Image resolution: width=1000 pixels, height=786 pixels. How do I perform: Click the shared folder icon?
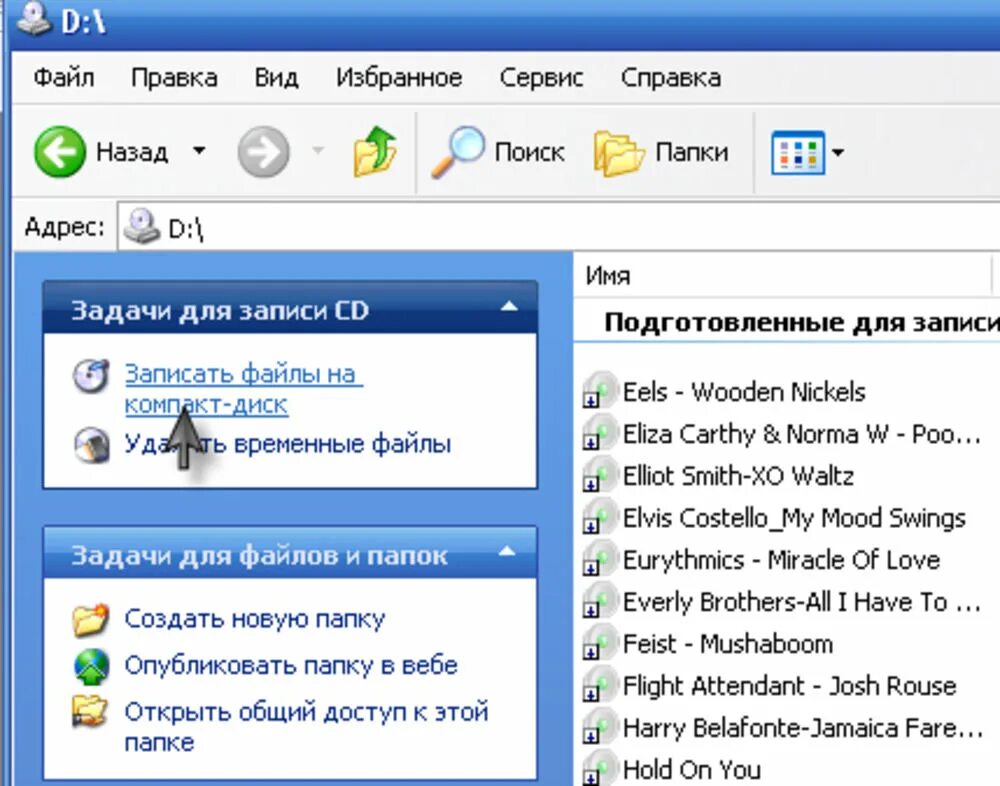click(x=89, y=711)
